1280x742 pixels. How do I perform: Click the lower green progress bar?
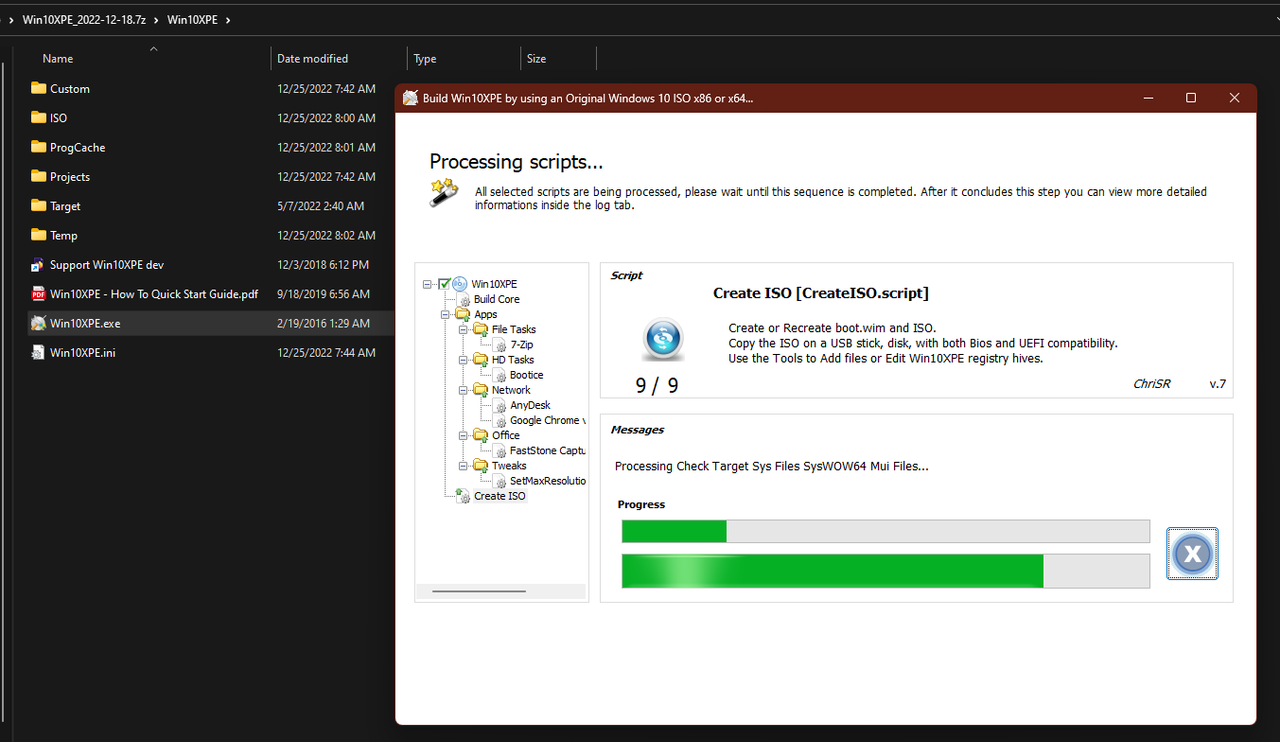tap(885, 571)
